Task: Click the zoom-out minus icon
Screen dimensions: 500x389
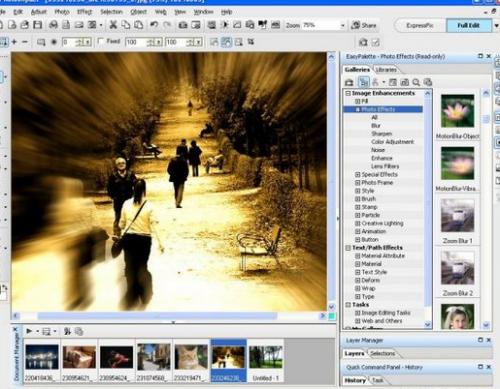Action: (25, 42)
